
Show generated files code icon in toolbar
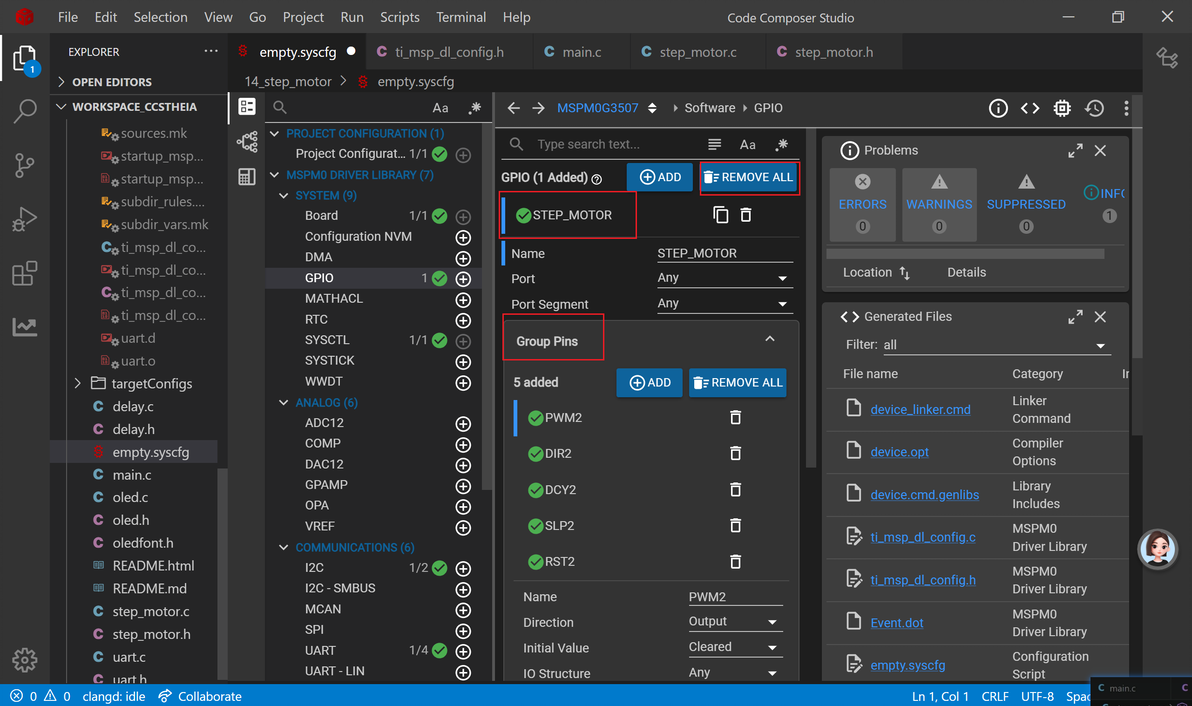(x=1030, y=108)
